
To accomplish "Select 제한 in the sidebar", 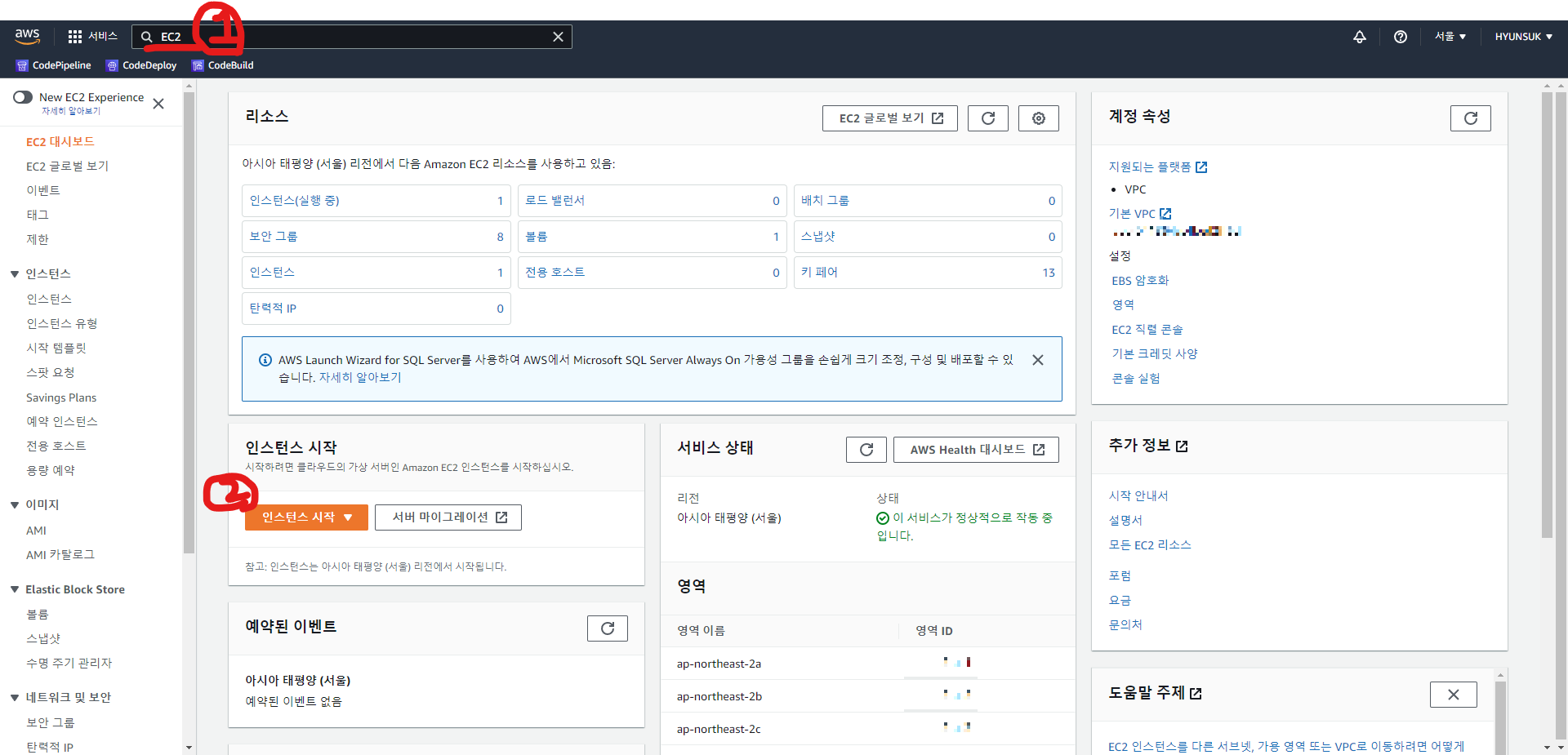I will 38,239.
